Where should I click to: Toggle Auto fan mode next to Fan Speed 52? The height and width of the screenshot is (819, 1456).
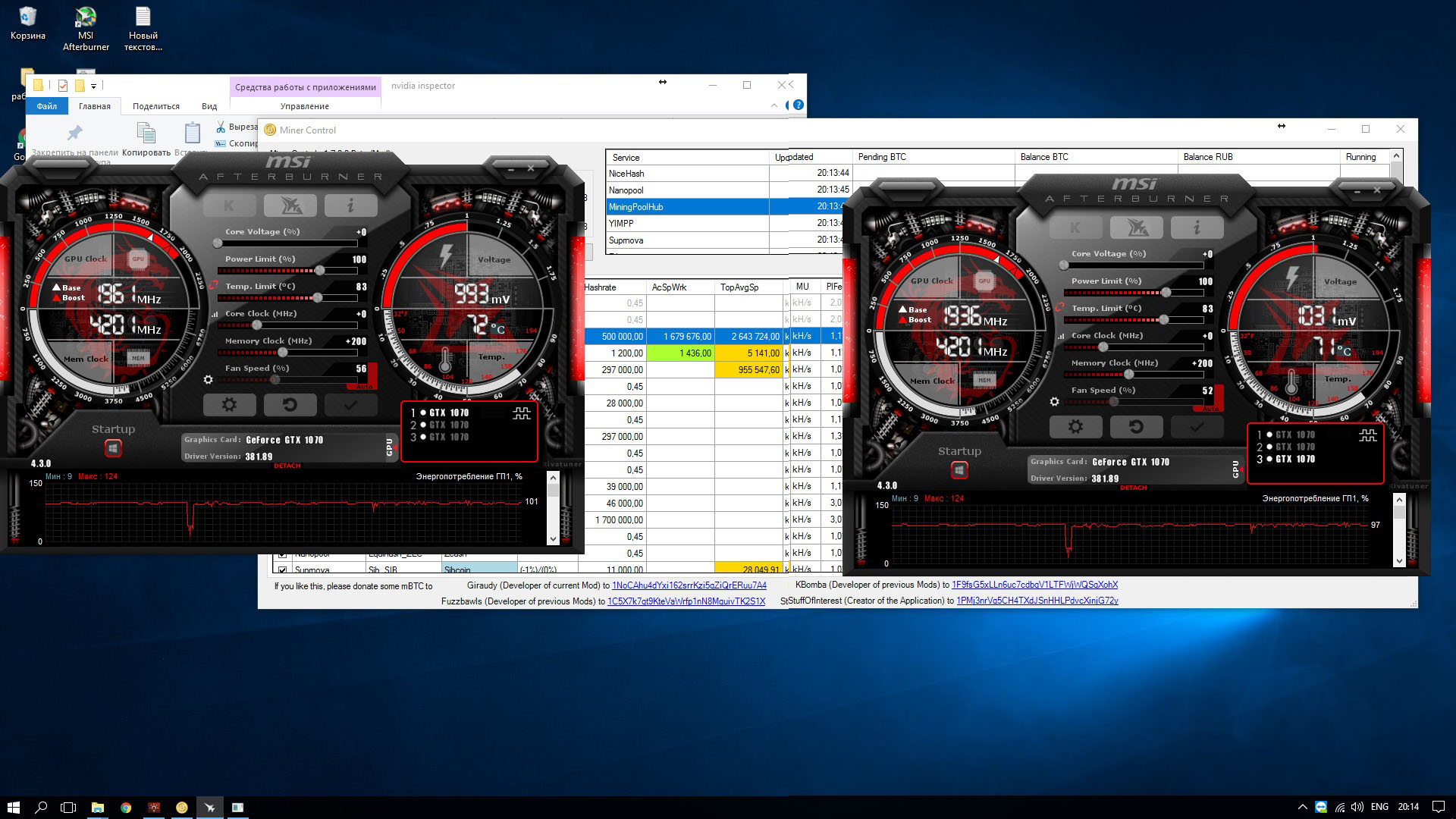[x=1210, y=409]
